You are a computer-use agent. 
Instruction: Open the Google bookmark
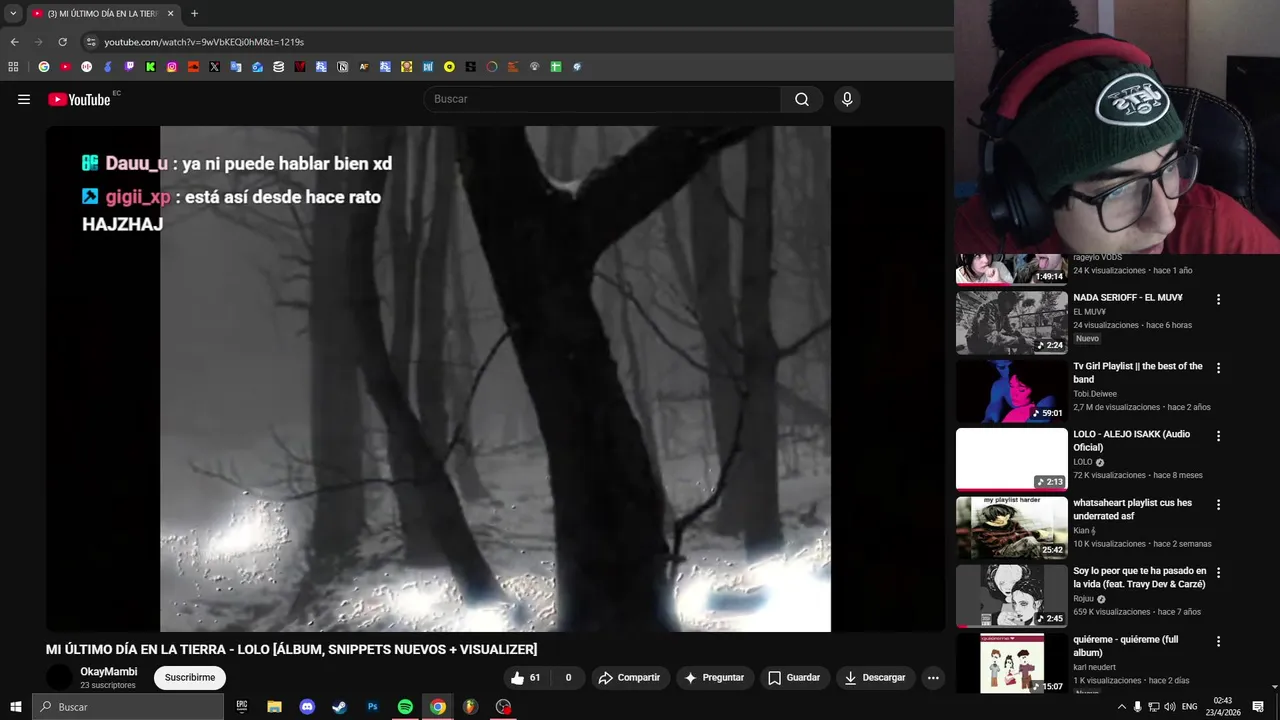click(43, 67)
